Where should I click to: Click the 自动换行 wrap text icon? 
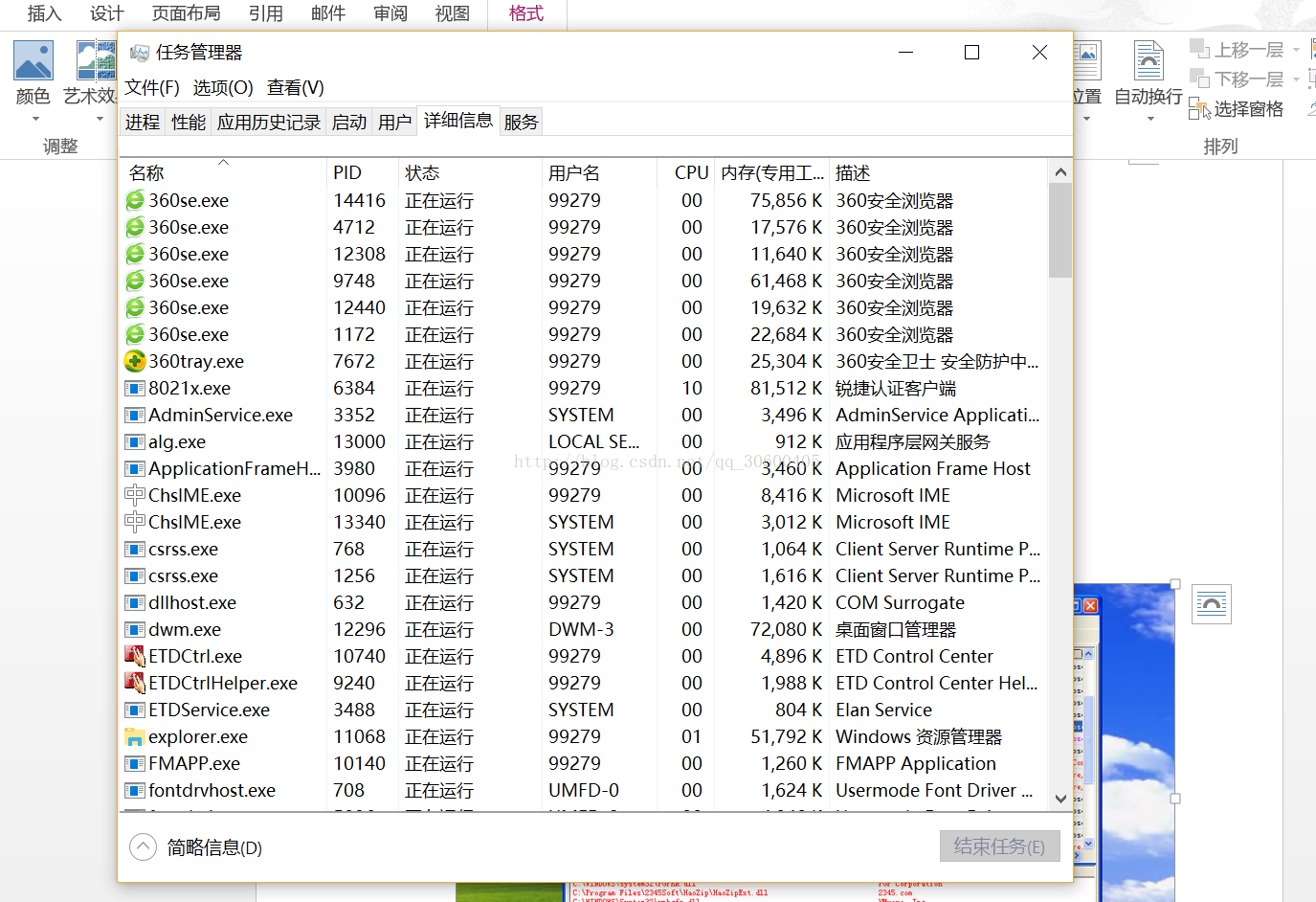[1149, 61]
